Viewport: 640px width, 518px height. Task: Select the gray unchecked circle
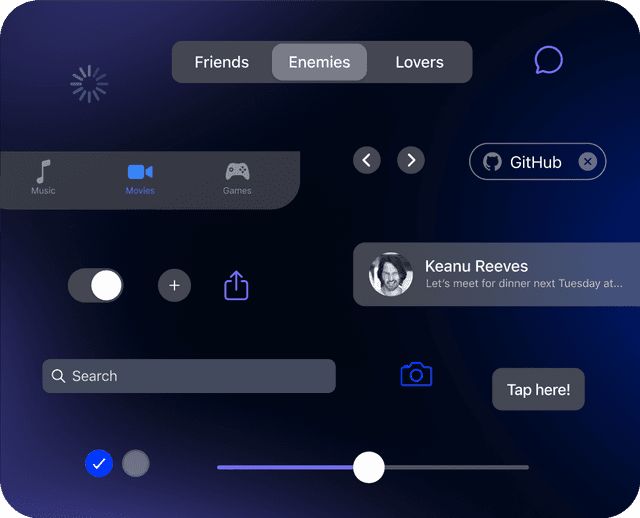[135, 463]
